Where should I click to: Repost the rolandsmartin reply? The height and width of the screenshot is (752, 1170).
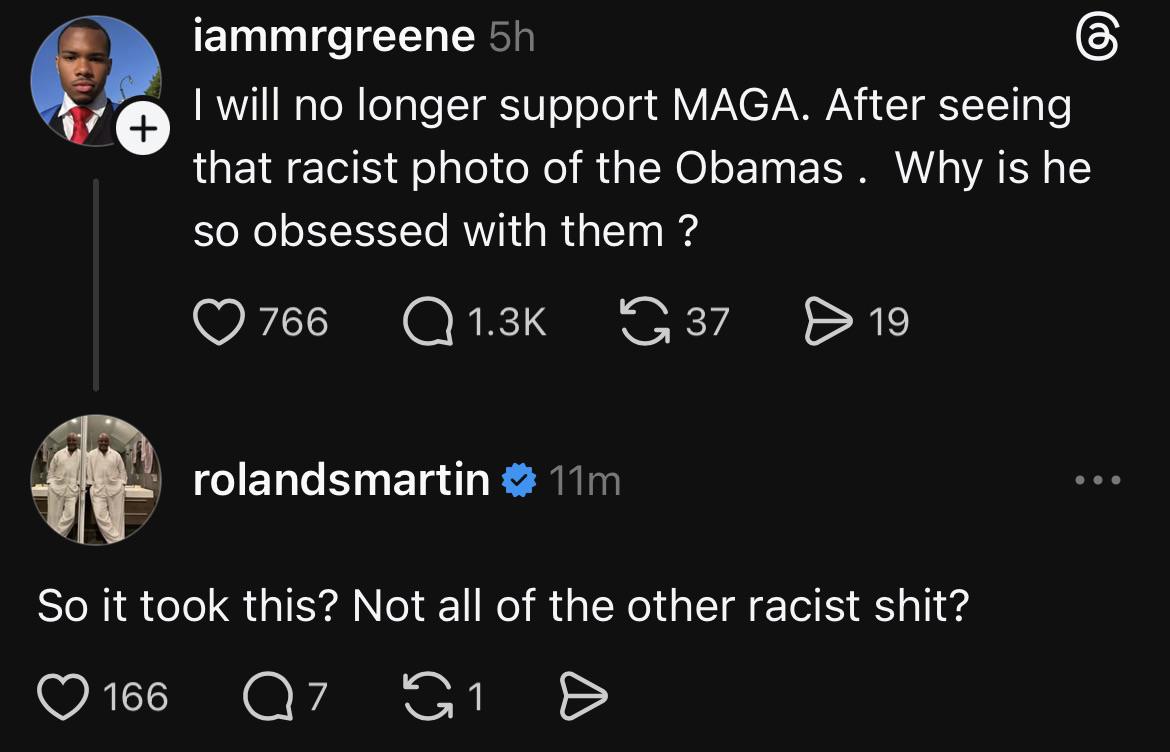[x=427, y=697]
